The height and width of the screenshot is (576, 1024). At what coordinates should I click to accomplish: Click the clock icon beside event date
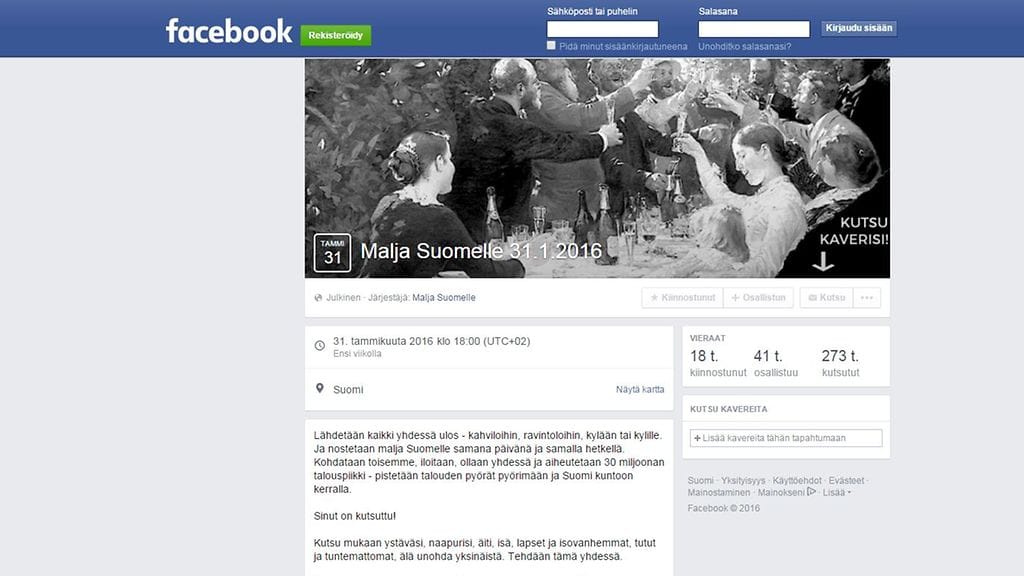pos(319,345)
